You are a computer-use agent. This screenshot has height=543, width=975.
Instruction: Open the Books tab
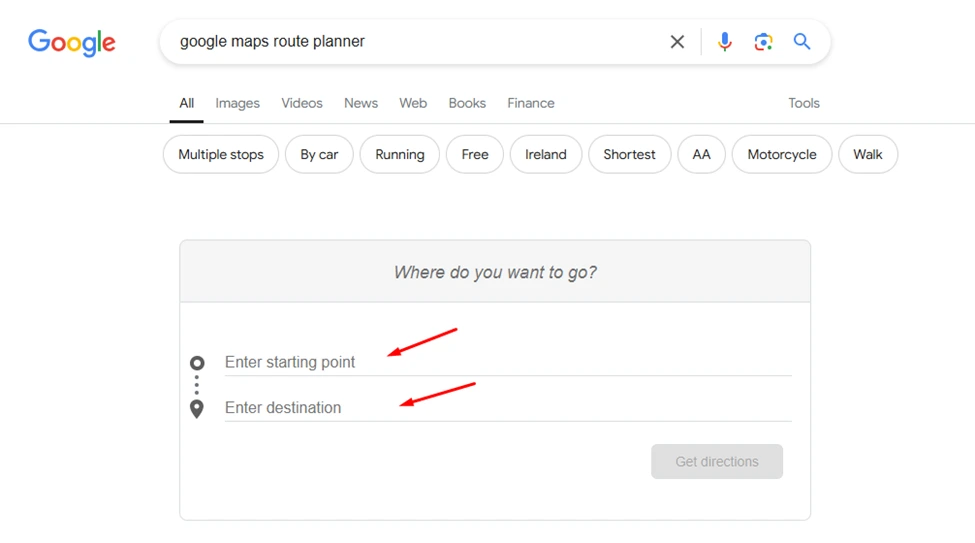click(x=467, y=103)
